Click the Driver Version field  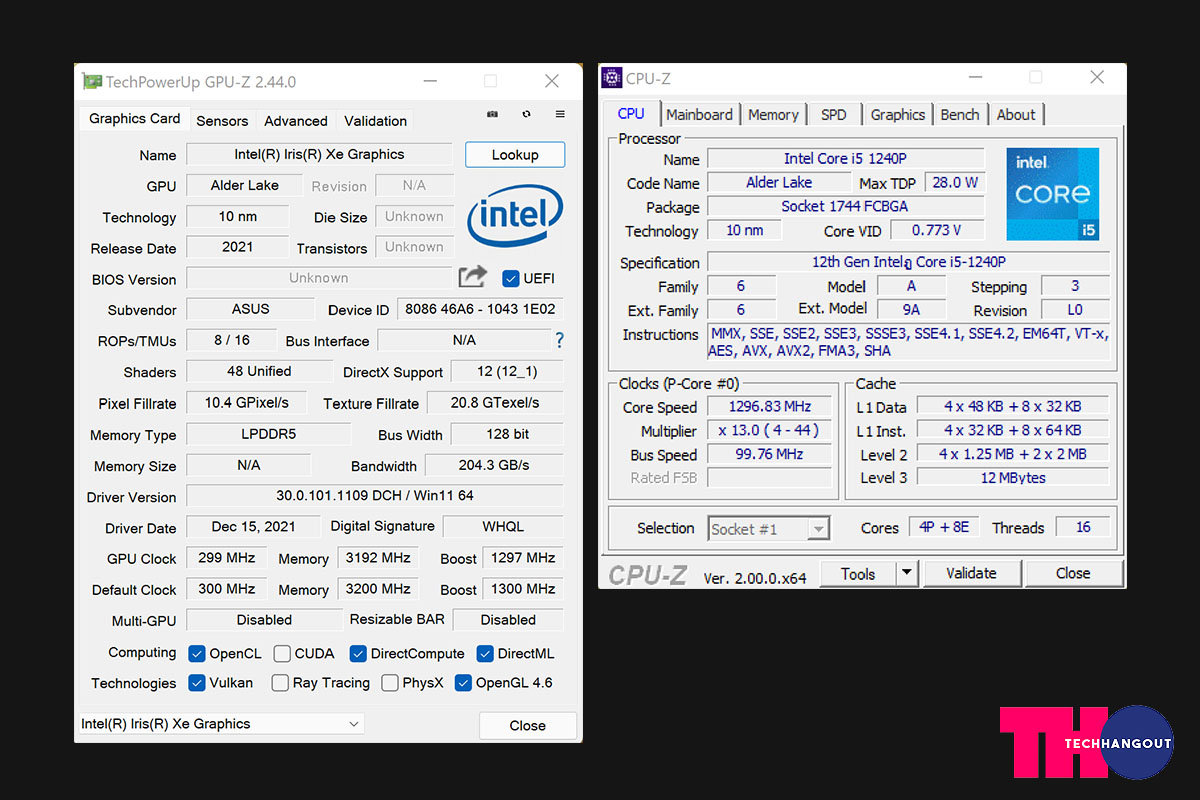point(375,496)
